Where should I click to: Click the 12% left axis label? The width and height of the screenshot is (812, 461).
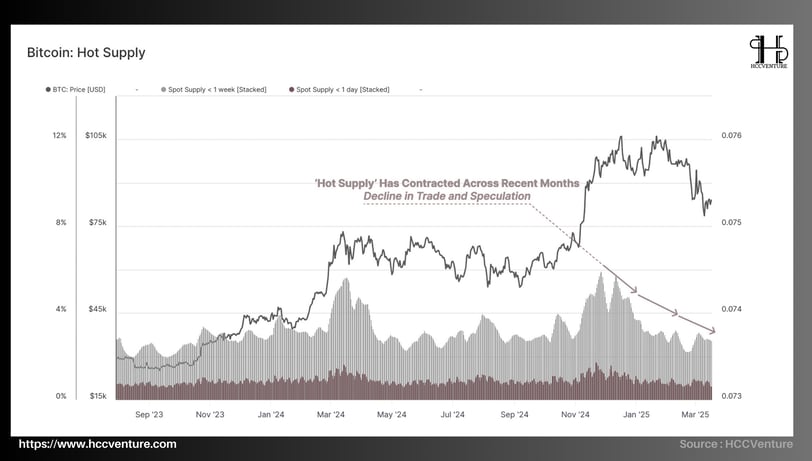[60, 136]
